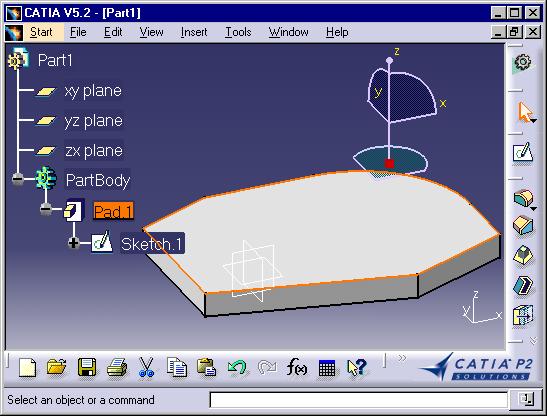The image size is (547, 416).
Task: Click the Print icon
Action: pyautogui.click(x=117, y=367)
